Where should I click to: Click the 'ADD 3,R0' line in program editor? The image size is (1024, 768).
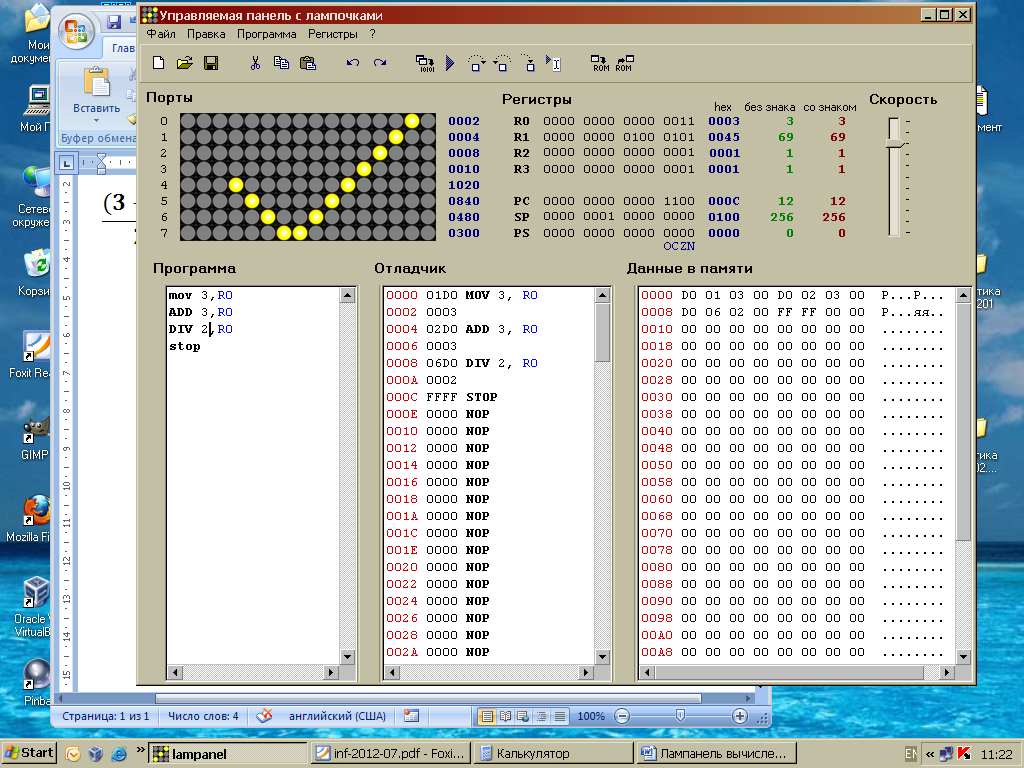(200, 312)
